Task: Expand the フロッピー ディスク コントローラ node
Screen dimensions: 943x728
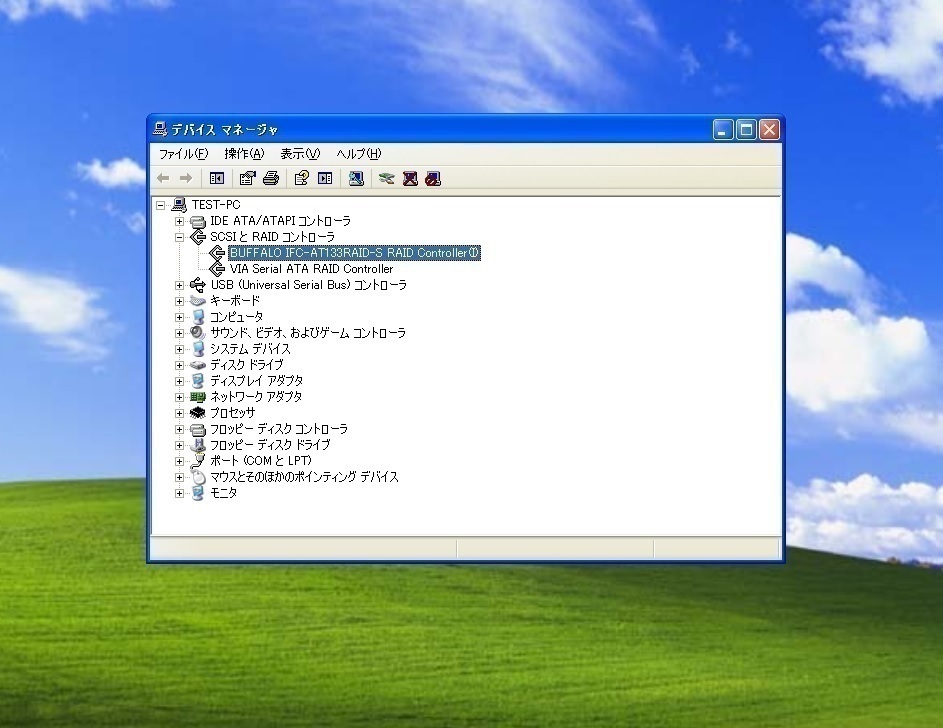Action: pyautogui.click(x=179, y=430)
